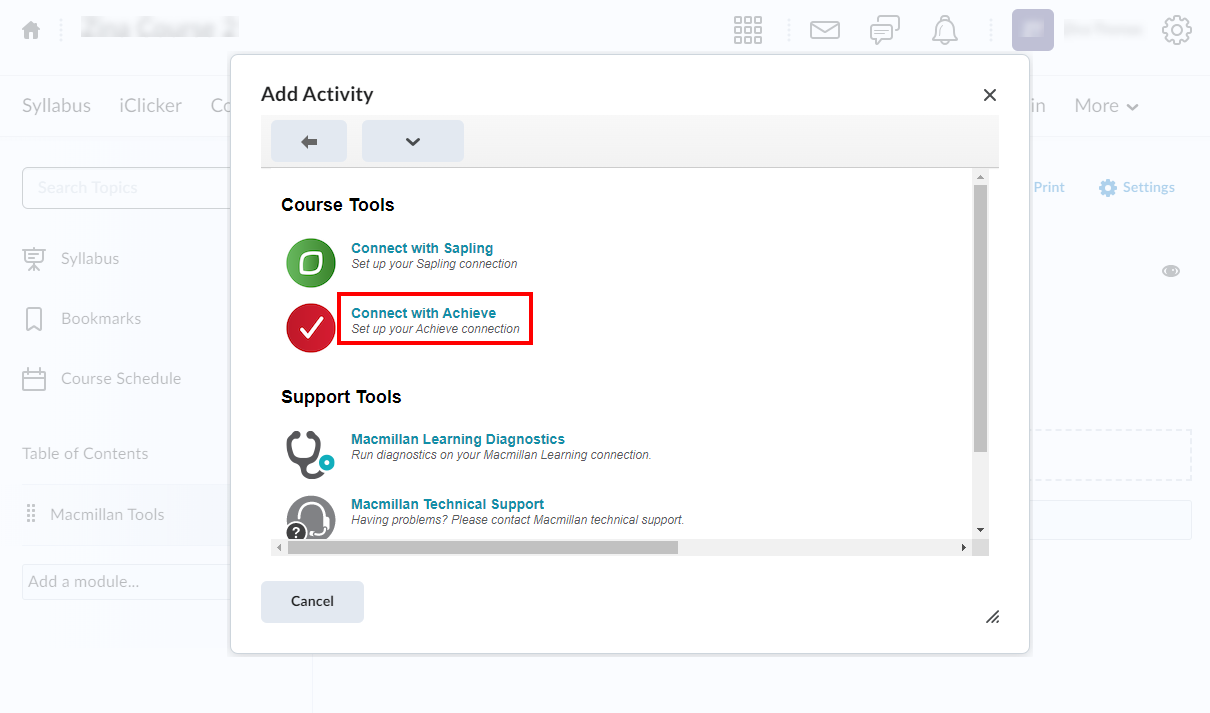Screen dimensions: 1210x713
Task: Toggle the eye visibility icon on the page
Action: (x=1171, y=270)
